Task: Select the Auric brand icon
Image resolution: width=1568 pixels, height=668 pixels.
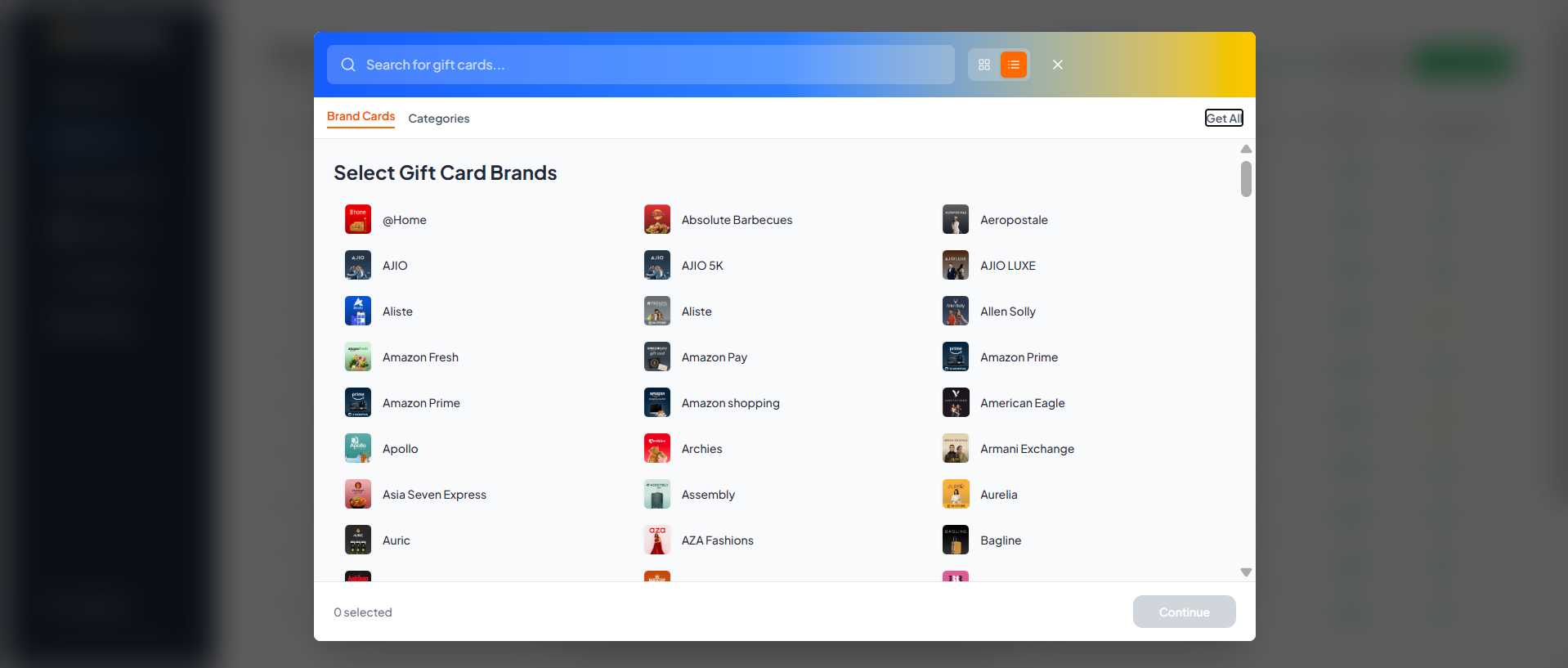Action: (358, 540)
